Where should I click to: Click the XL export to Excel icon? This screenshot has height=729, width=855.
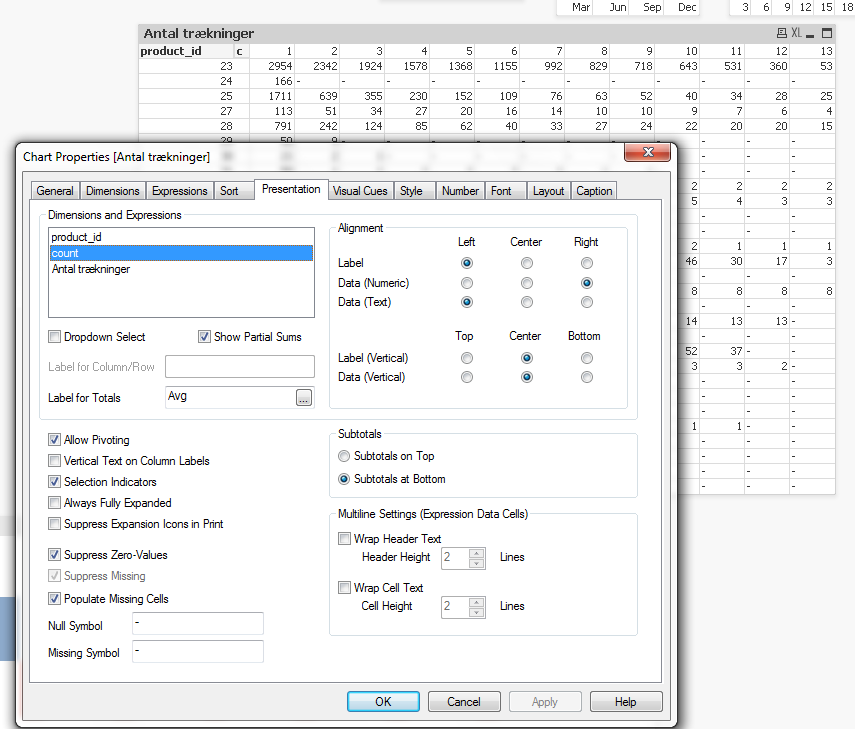[796, 34]
